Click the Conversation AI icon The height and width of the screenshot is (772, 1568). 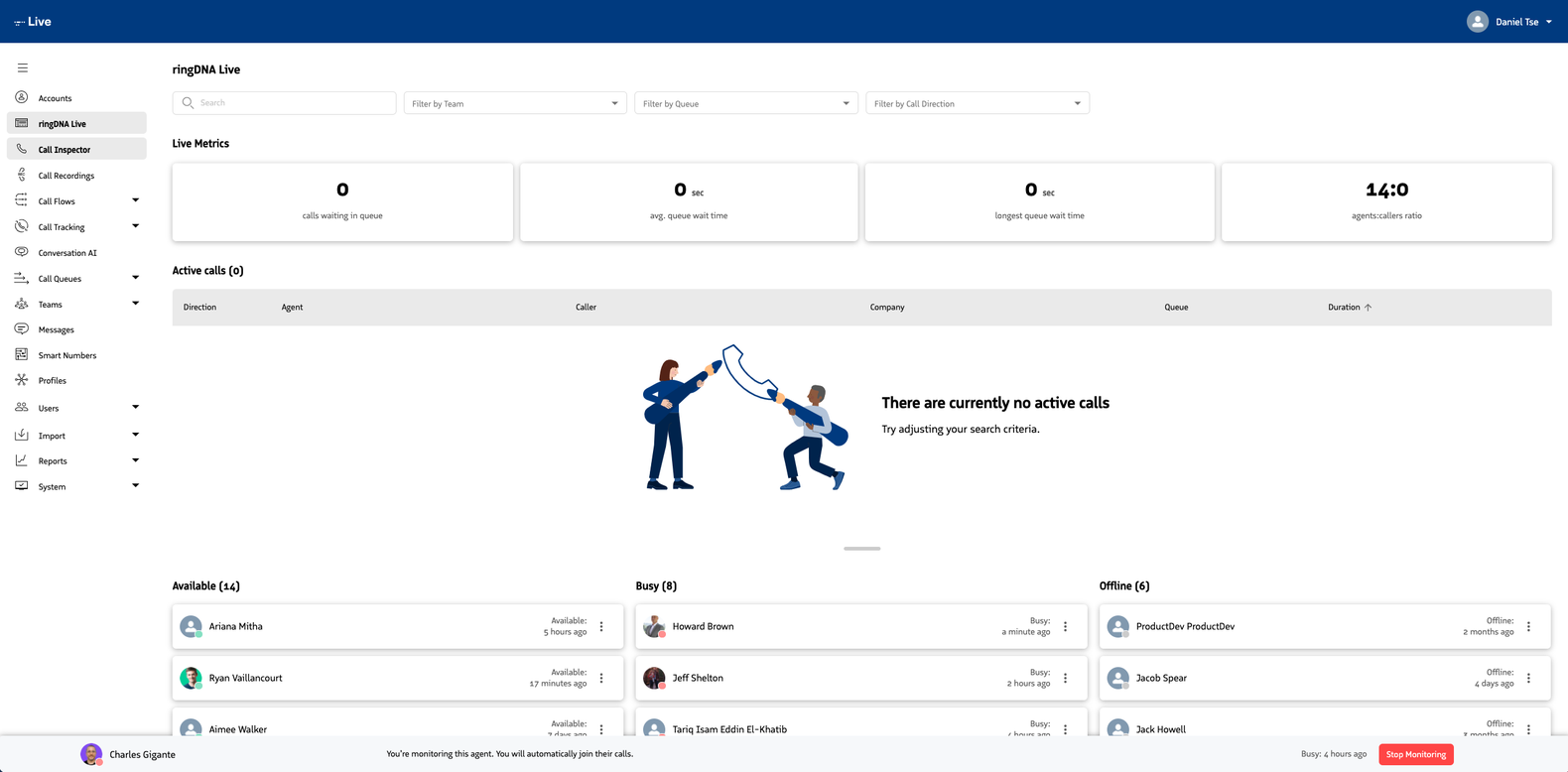point(22,252)
